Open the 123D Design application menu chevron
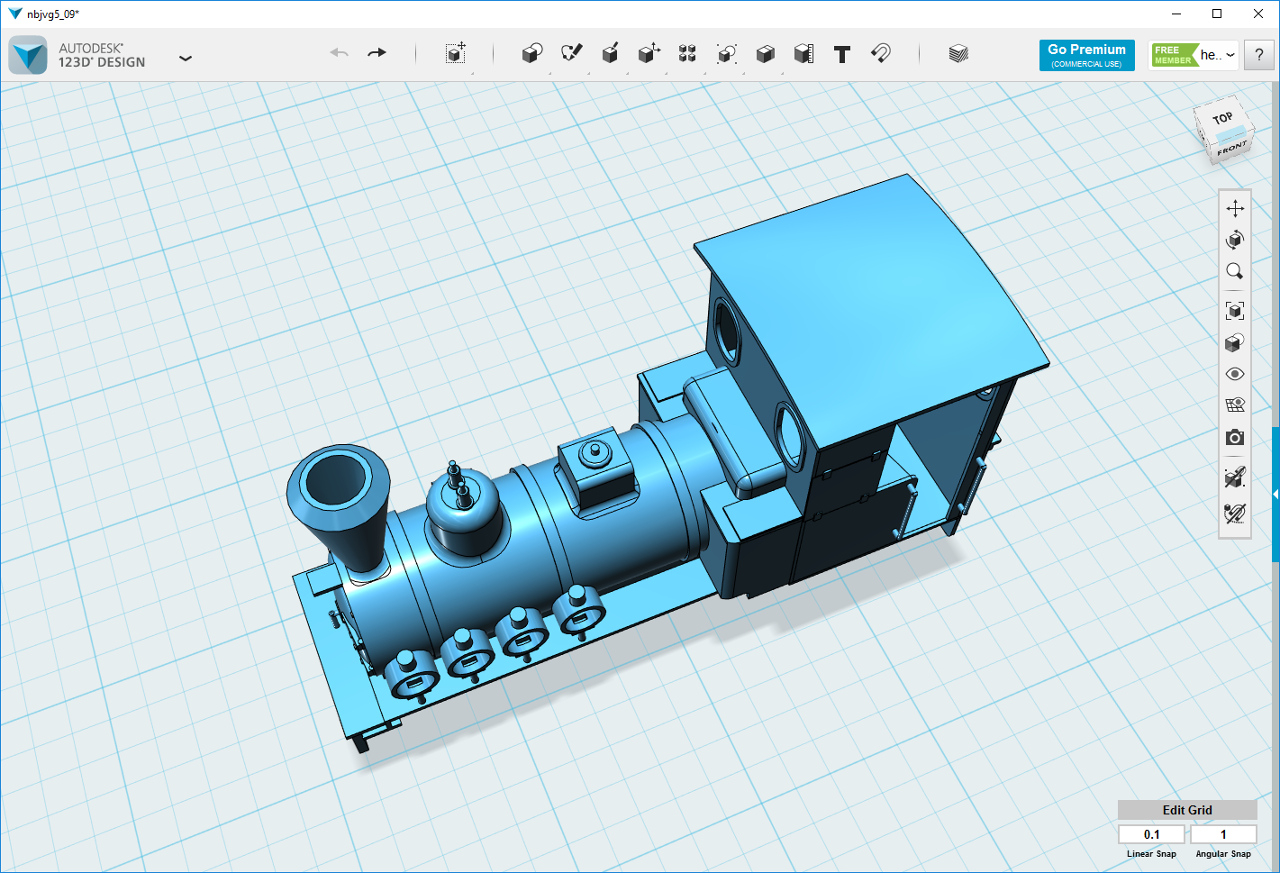The height and width of the screenshot is (873, 1280). pos(185,58)
